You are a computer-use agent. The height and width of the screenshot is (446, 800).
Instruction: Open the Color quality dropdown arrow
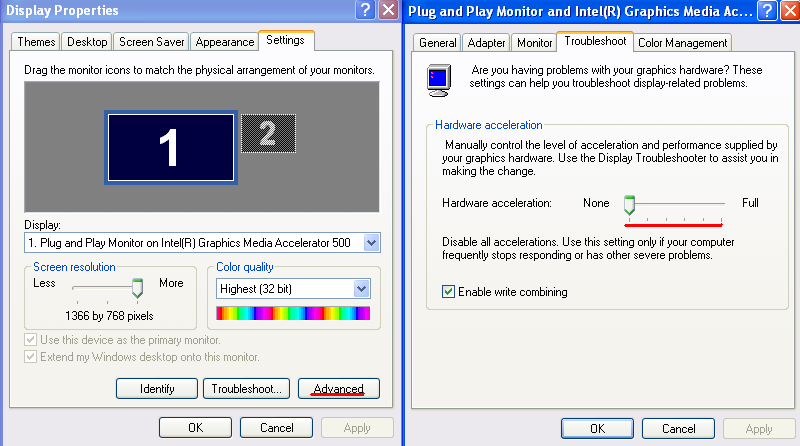(x=362, y=289)
